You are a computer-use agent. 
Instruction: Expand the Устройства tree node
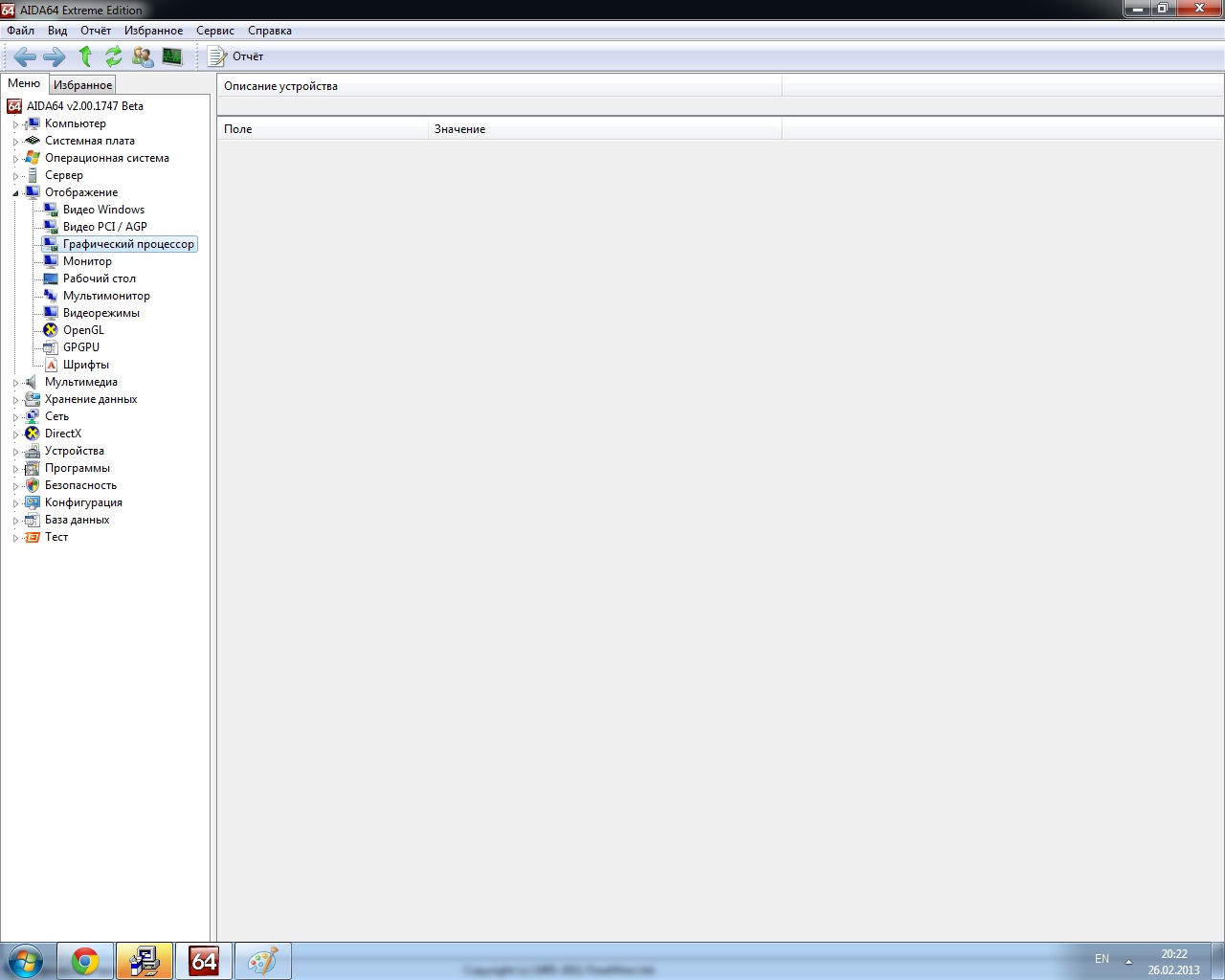15,452
